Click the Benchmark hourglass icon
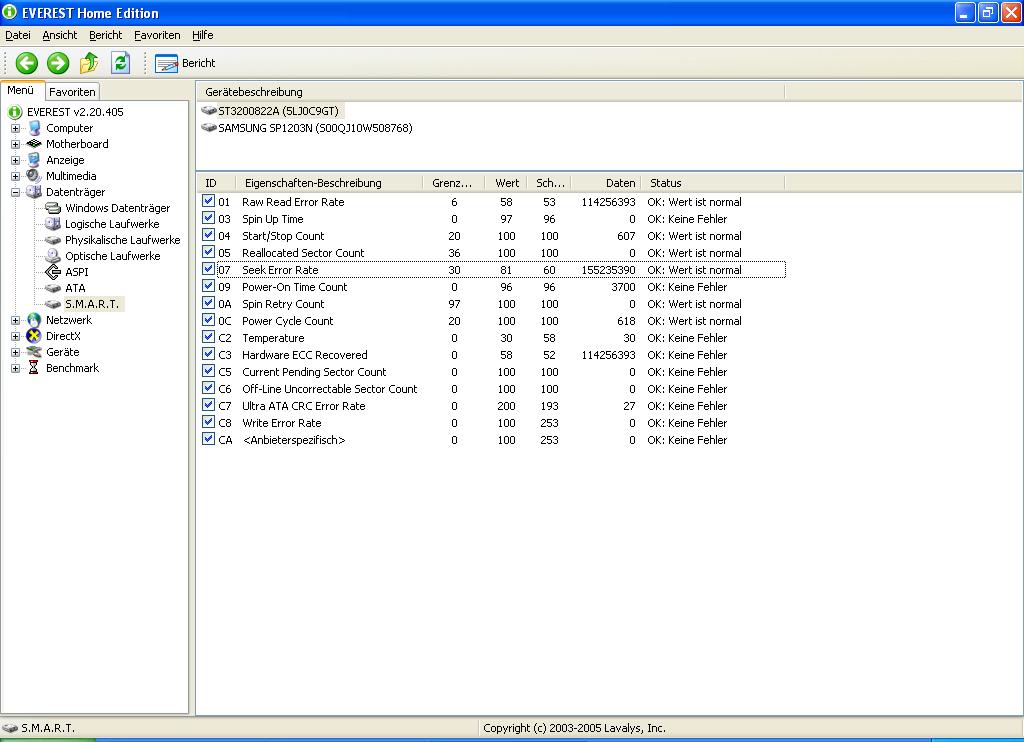Screen dimensions: 1024x742 pyautogui.click(x=34, y=368)
